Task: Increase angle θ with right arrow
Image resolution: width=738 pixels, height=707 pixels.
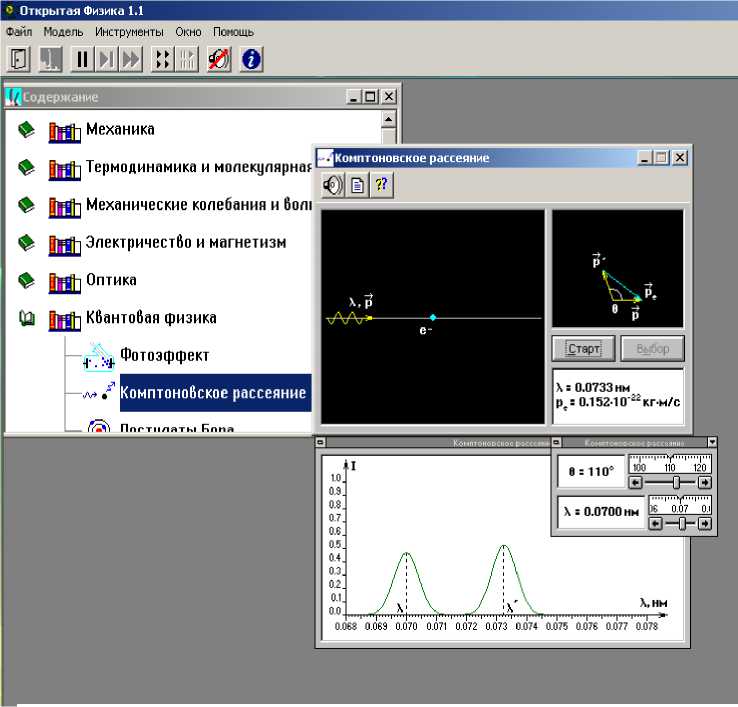Action: [x=705, y=482]
